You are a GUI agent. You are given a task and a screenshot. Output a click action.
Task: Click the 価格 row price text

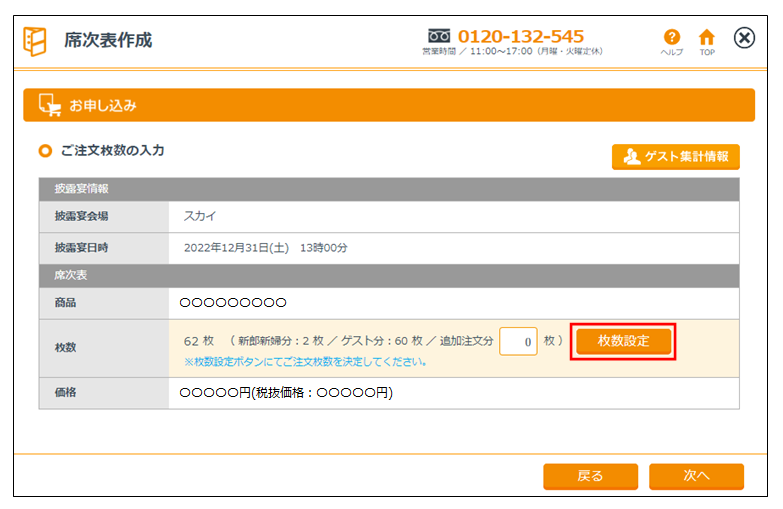tap(285, 393)
